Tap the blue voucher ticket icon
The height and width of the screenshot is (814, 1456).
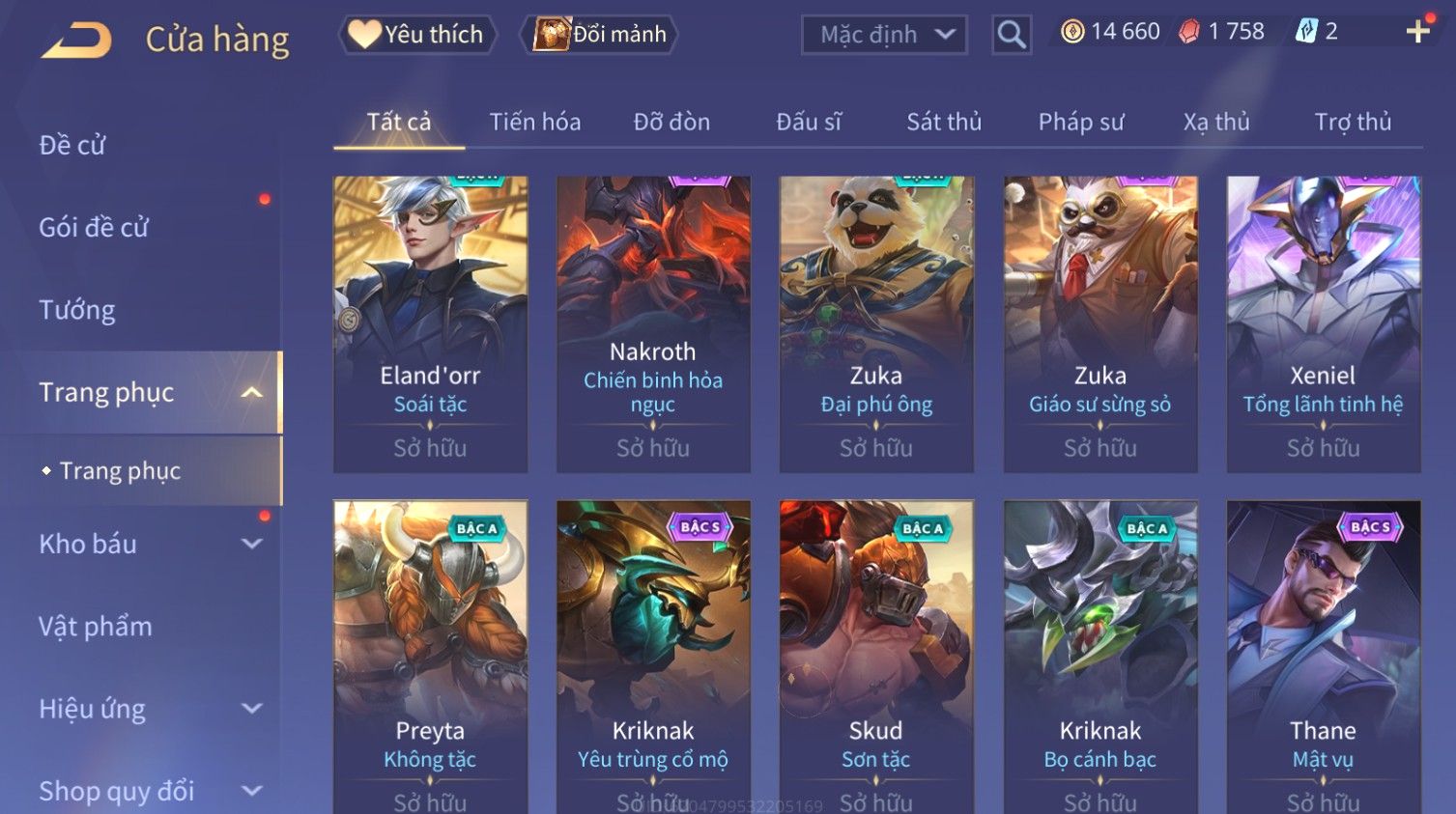coord(1306,32)
